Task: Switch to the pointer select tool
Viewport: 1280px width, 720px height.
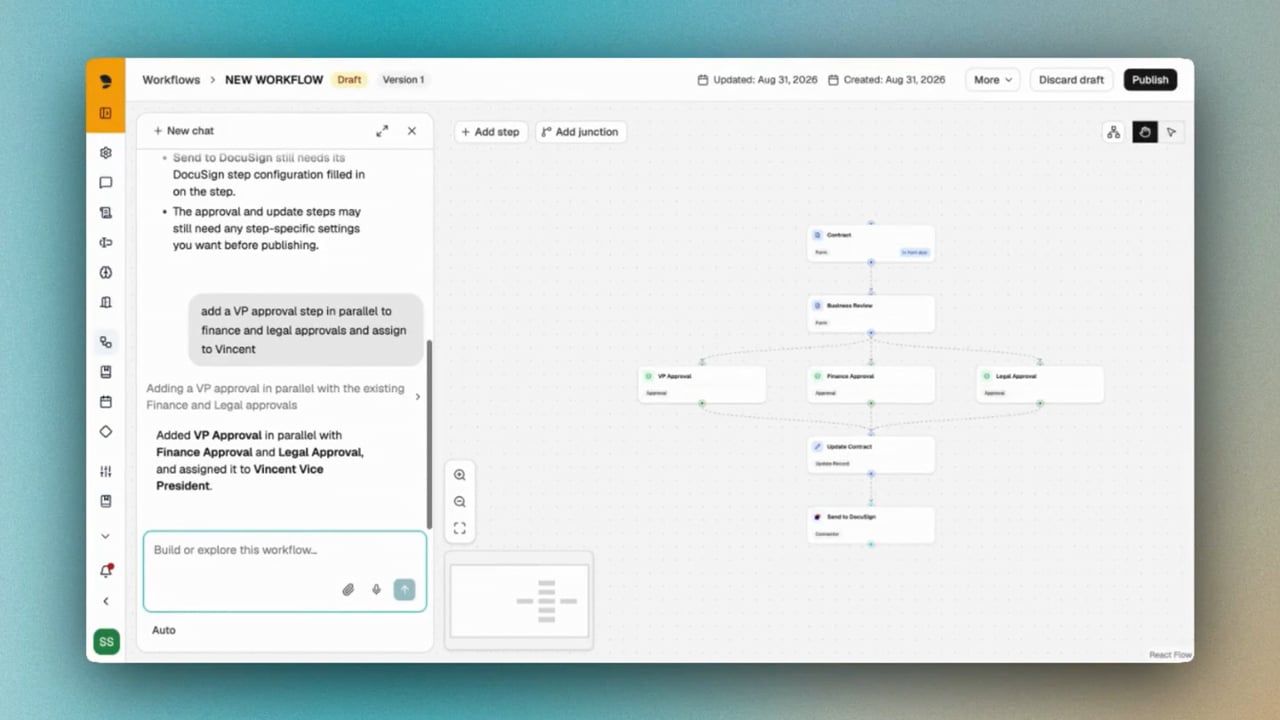Action: point(1171,132)
